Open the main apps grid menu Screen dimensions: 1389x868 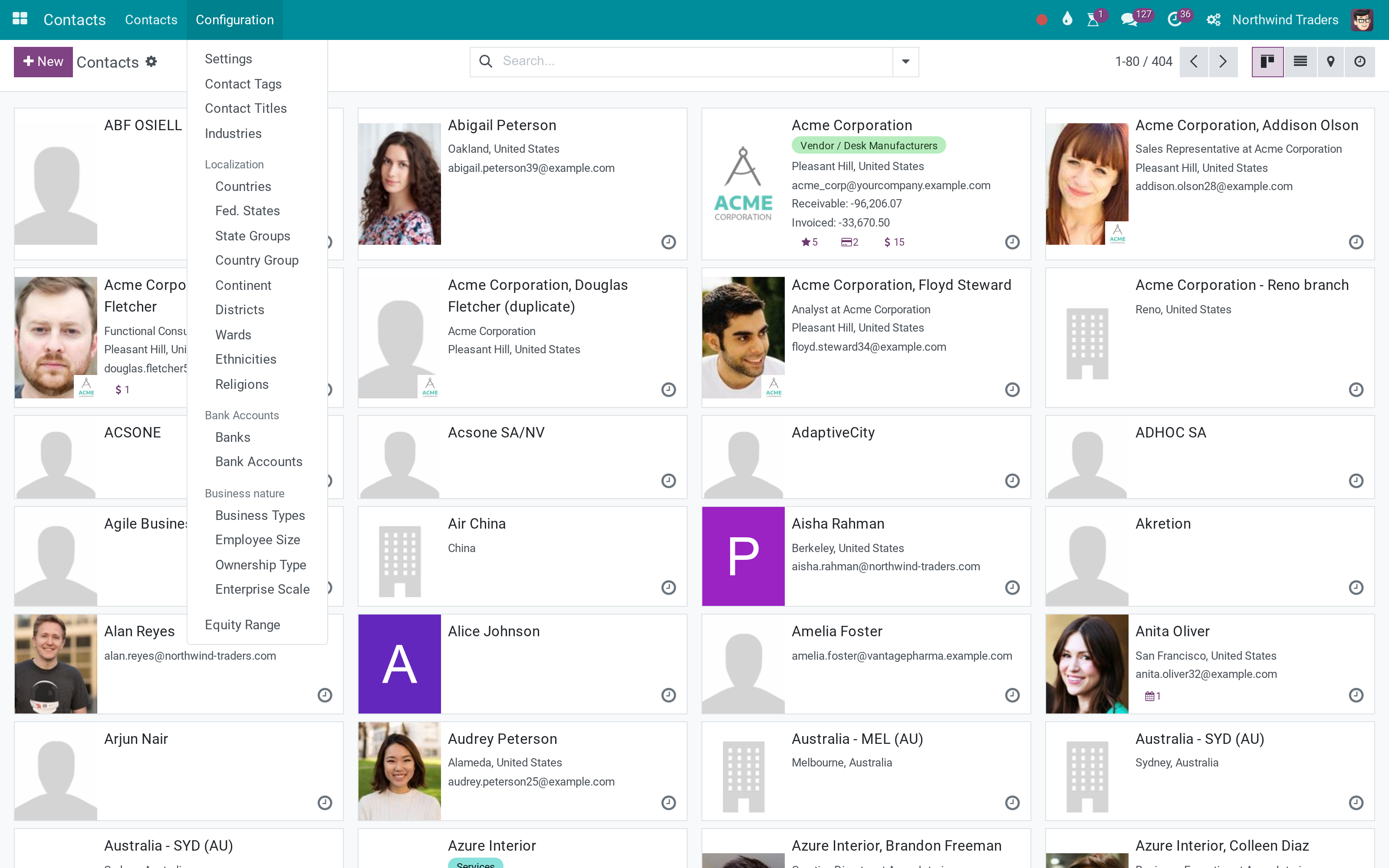pos(20,20)
